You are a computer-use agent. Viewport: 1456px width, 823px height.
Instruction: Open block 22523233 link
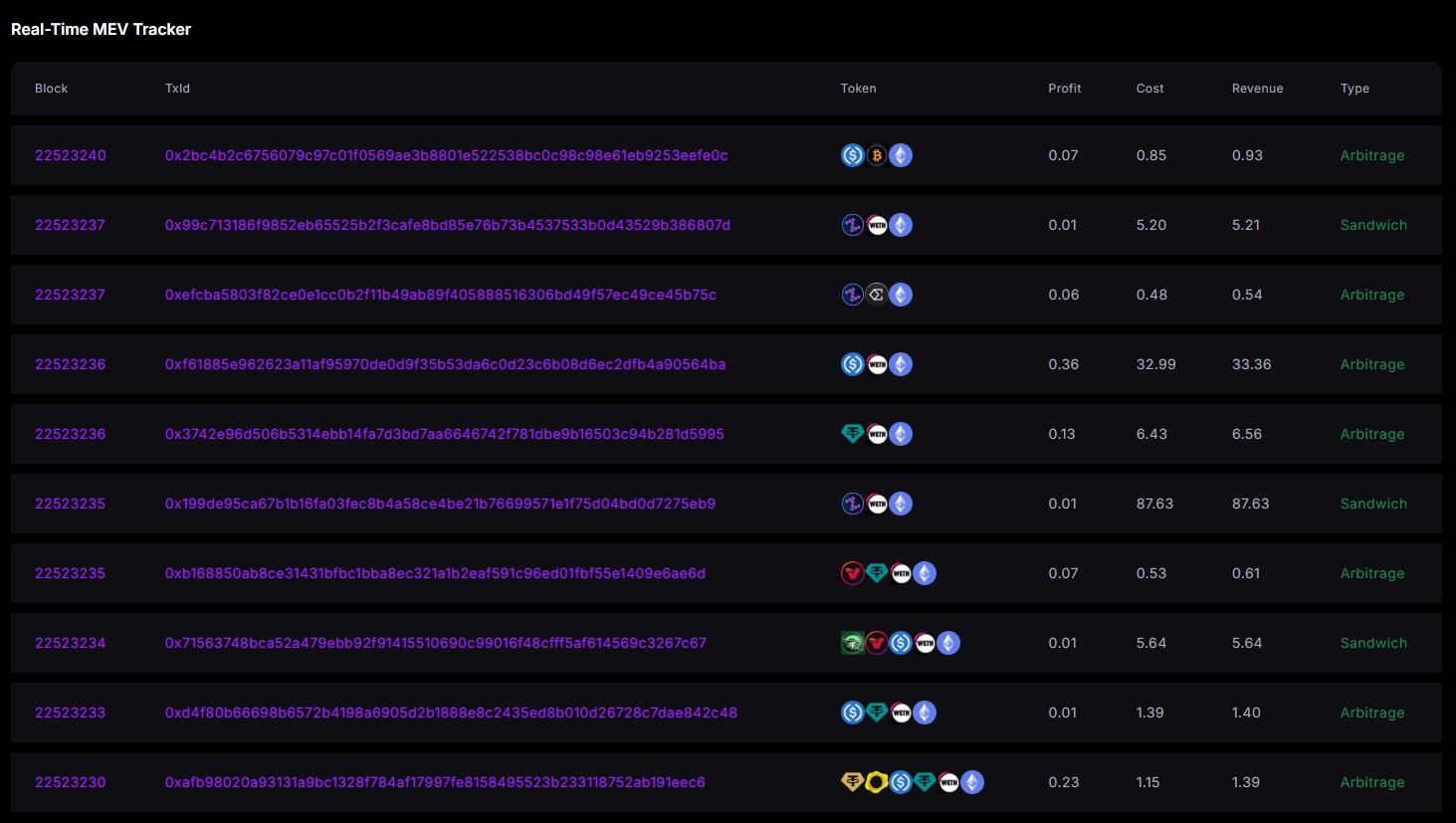tap(71, 713)
